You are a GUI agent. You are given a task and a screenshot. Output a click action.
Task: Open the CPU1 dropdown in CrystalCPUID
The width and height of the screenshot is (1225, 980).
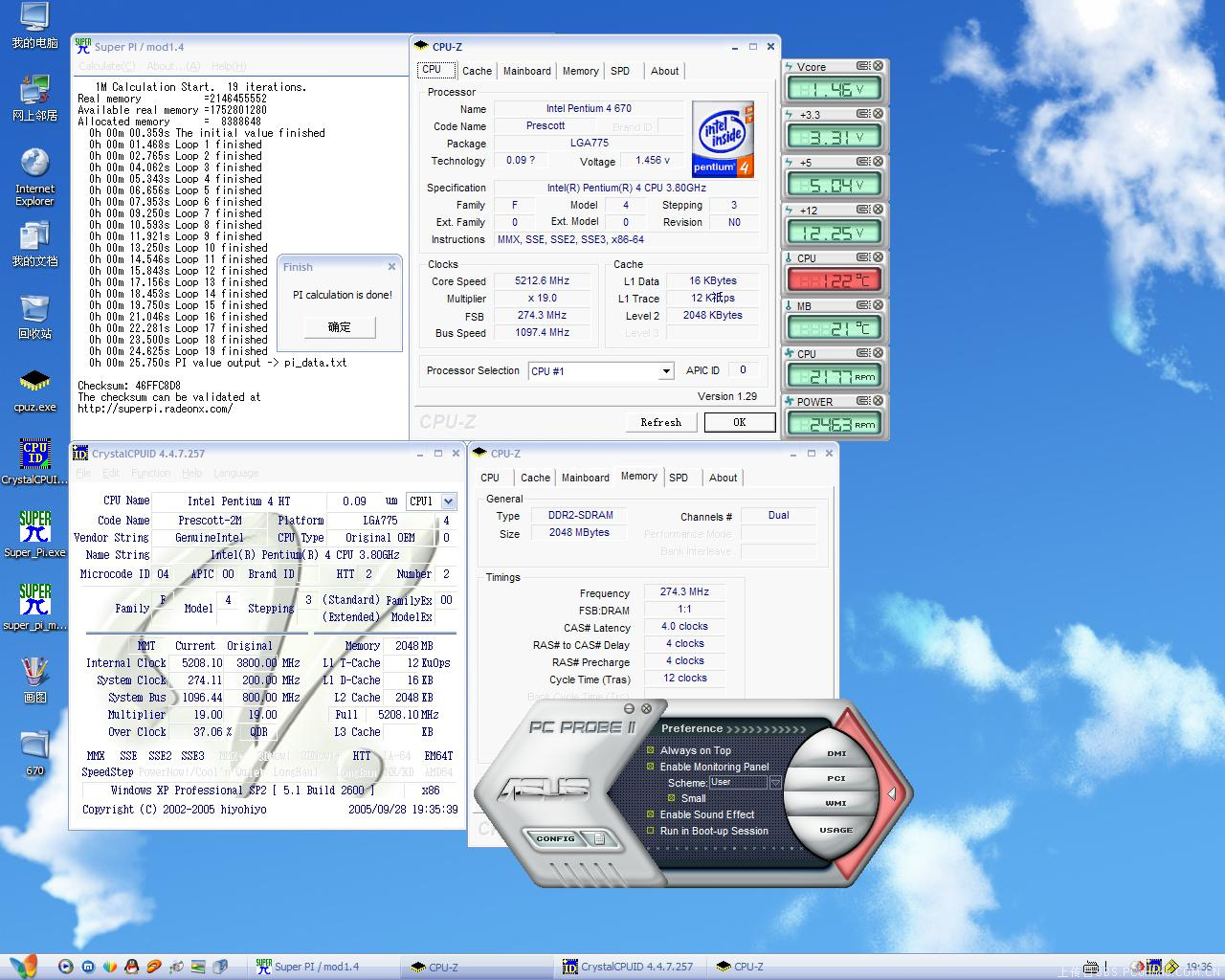[x=449, y=501]
